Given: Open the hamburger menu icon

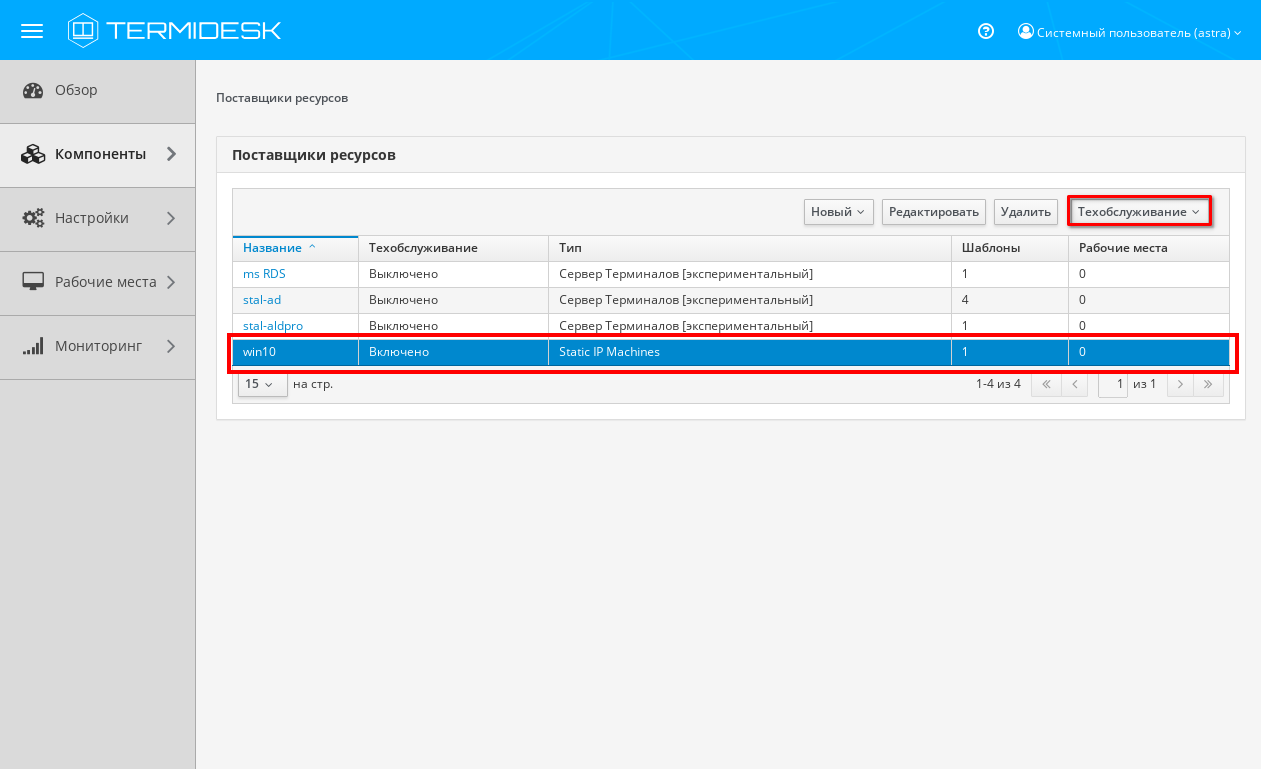Looking at the screenshot, I should [32, 31].
